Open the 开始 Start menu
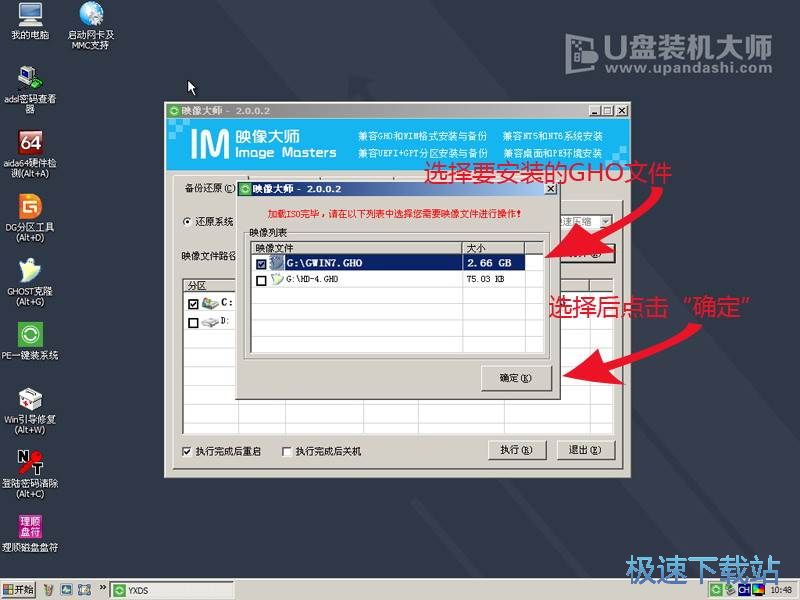The width and height of the screenshot is (800, 600). [18, 590]
